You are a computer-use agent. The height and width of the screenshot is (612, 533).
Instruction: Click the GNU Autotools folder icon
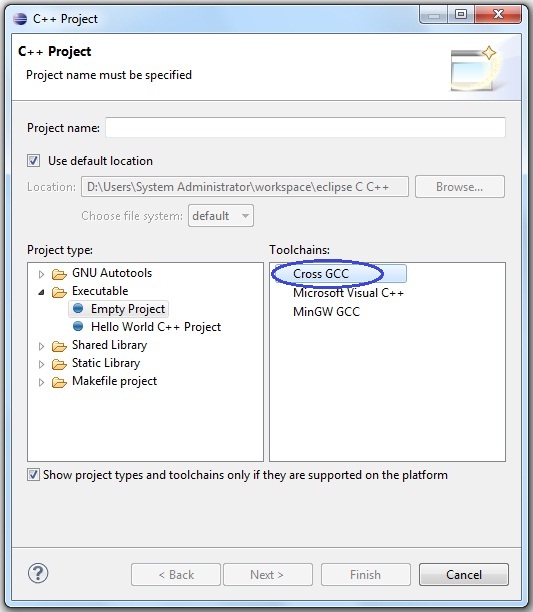59,274
